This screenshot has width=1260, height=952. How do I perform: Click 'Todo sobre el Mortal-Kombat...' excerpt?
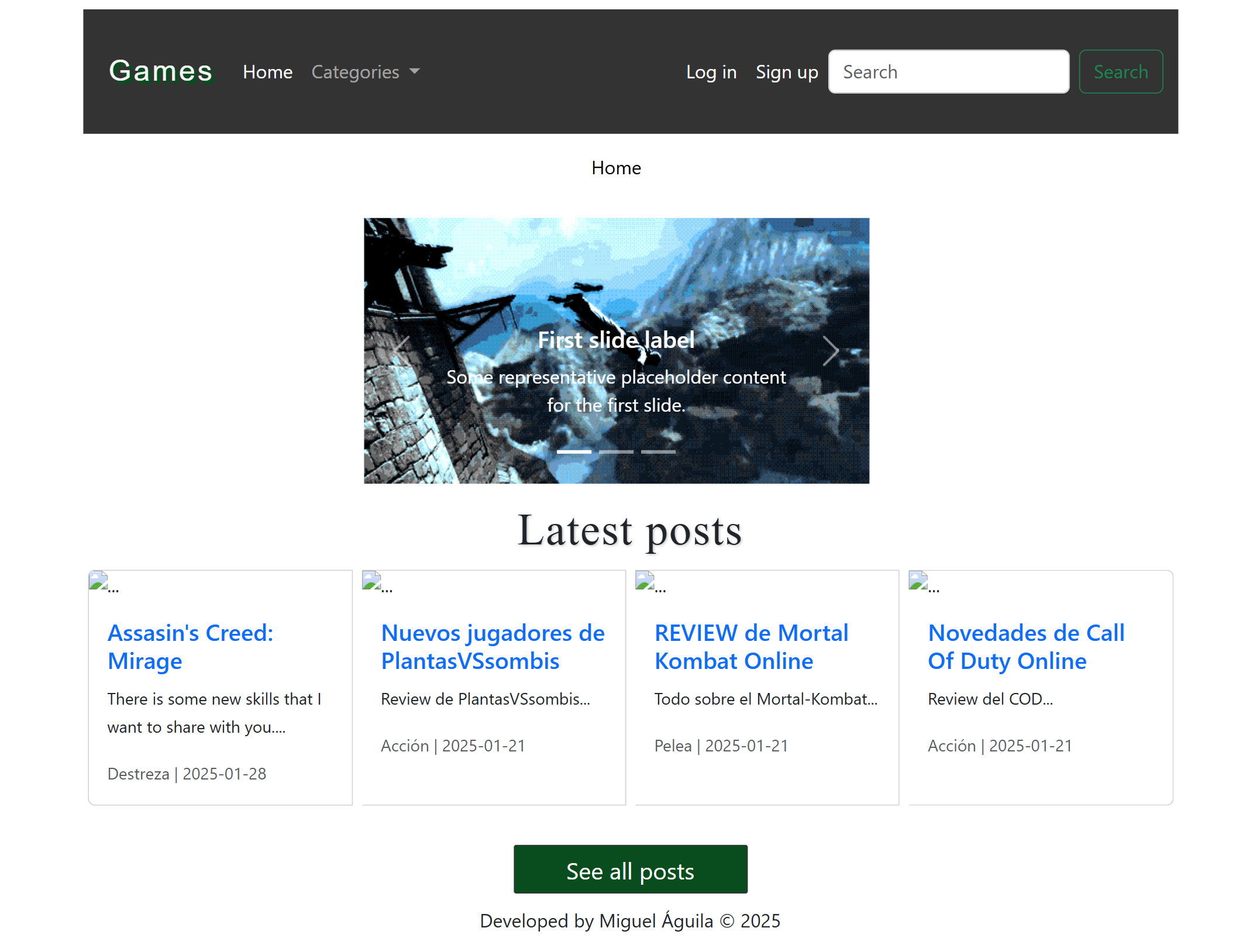tap(766, 699)
